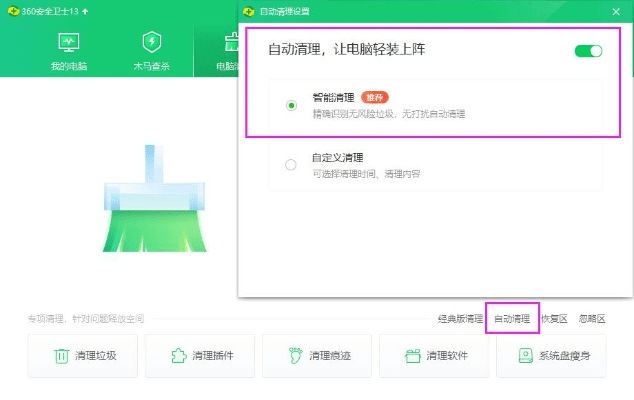Click the 清理垃圾 button label

click(x=96, y=356)
